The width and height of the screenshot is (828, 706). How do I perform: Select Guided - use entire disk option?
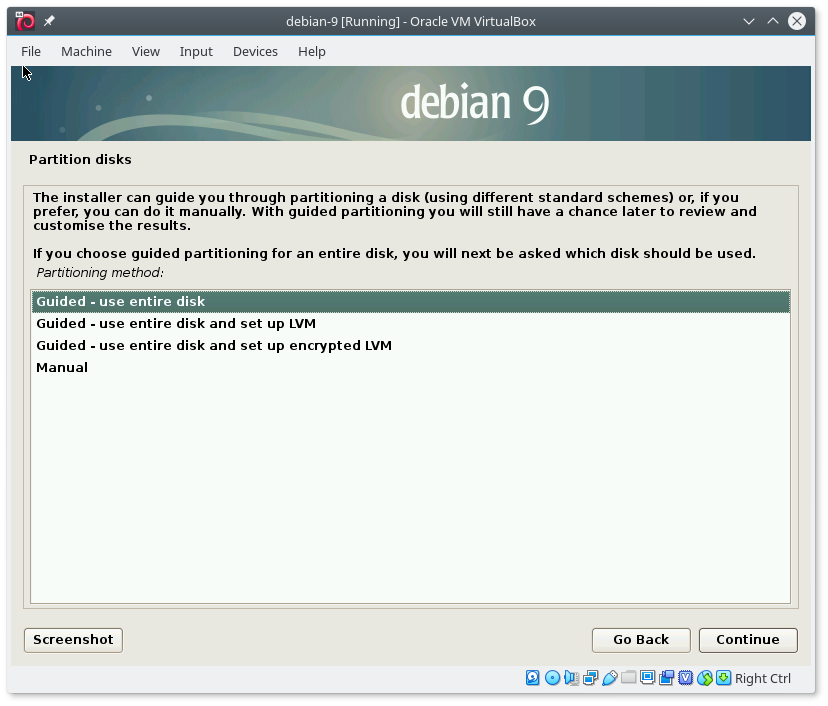[x=121, y=301]
